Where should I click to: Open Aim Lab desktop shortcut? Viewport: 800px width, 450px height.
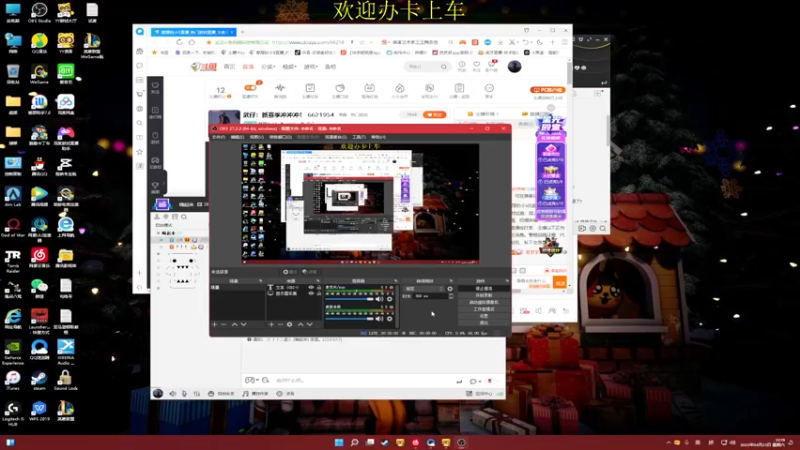click(x=13, y=197)
